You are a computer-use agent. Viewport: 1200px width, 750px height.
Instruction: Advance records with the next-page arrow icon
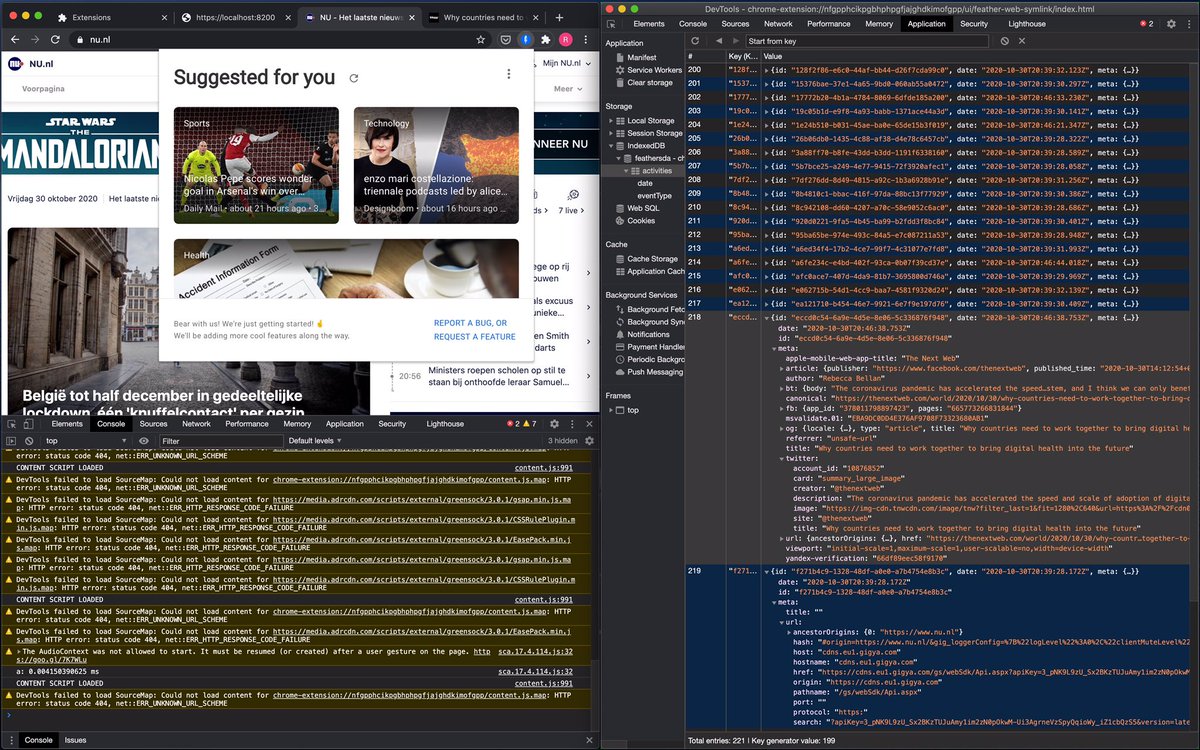pos(735,41)
